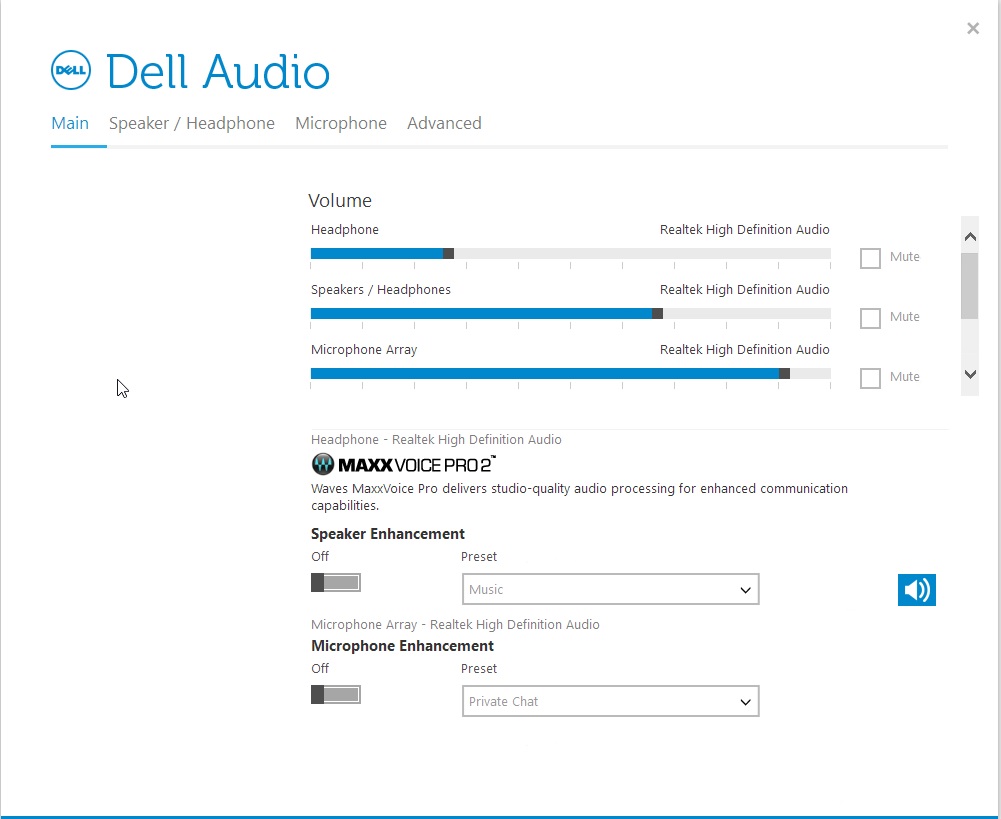Click the scrollbar up arrow
This screenshot has width=1001, height=819.
(x=969, y=236)
